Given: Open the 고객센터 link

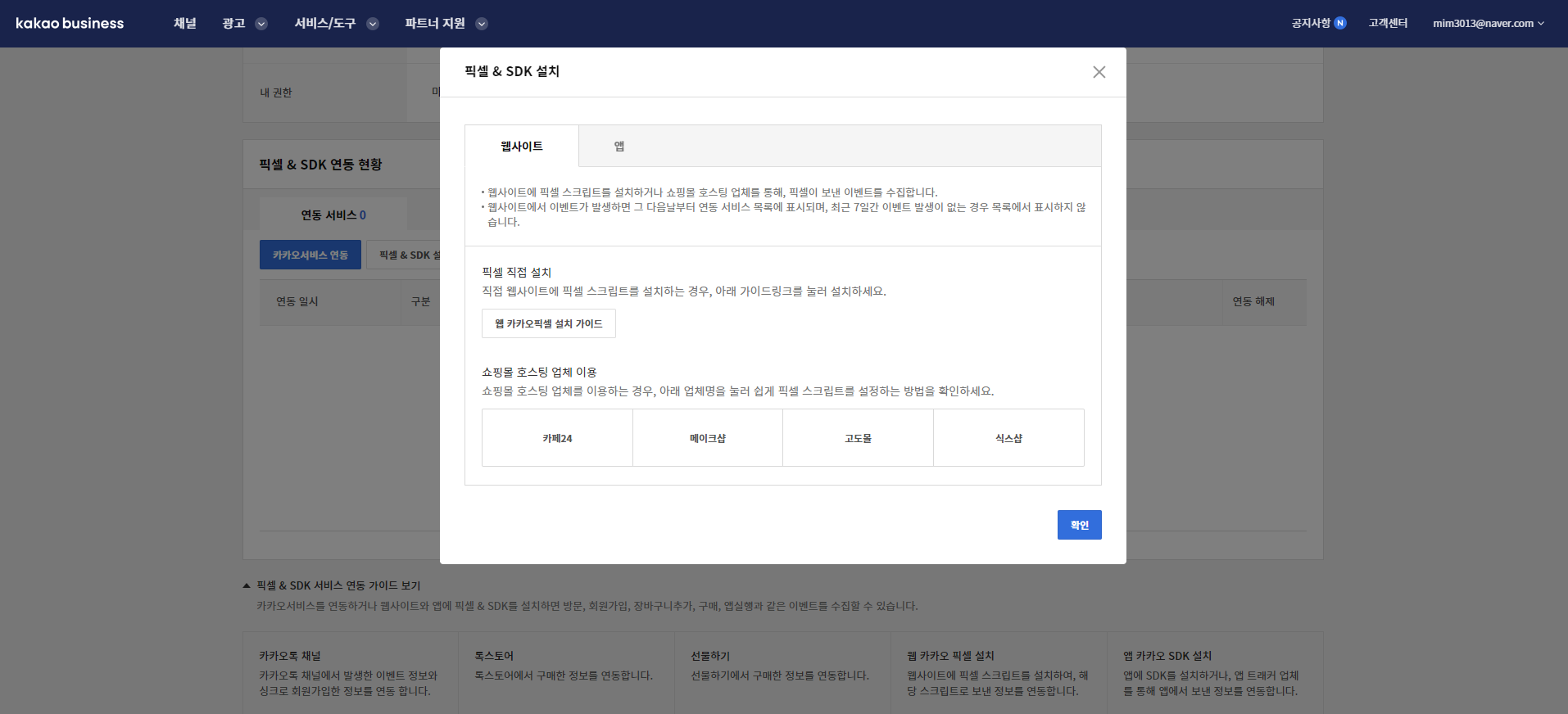Looking at the screenshot, I should pyautogui.click(x=1388, y=23).
